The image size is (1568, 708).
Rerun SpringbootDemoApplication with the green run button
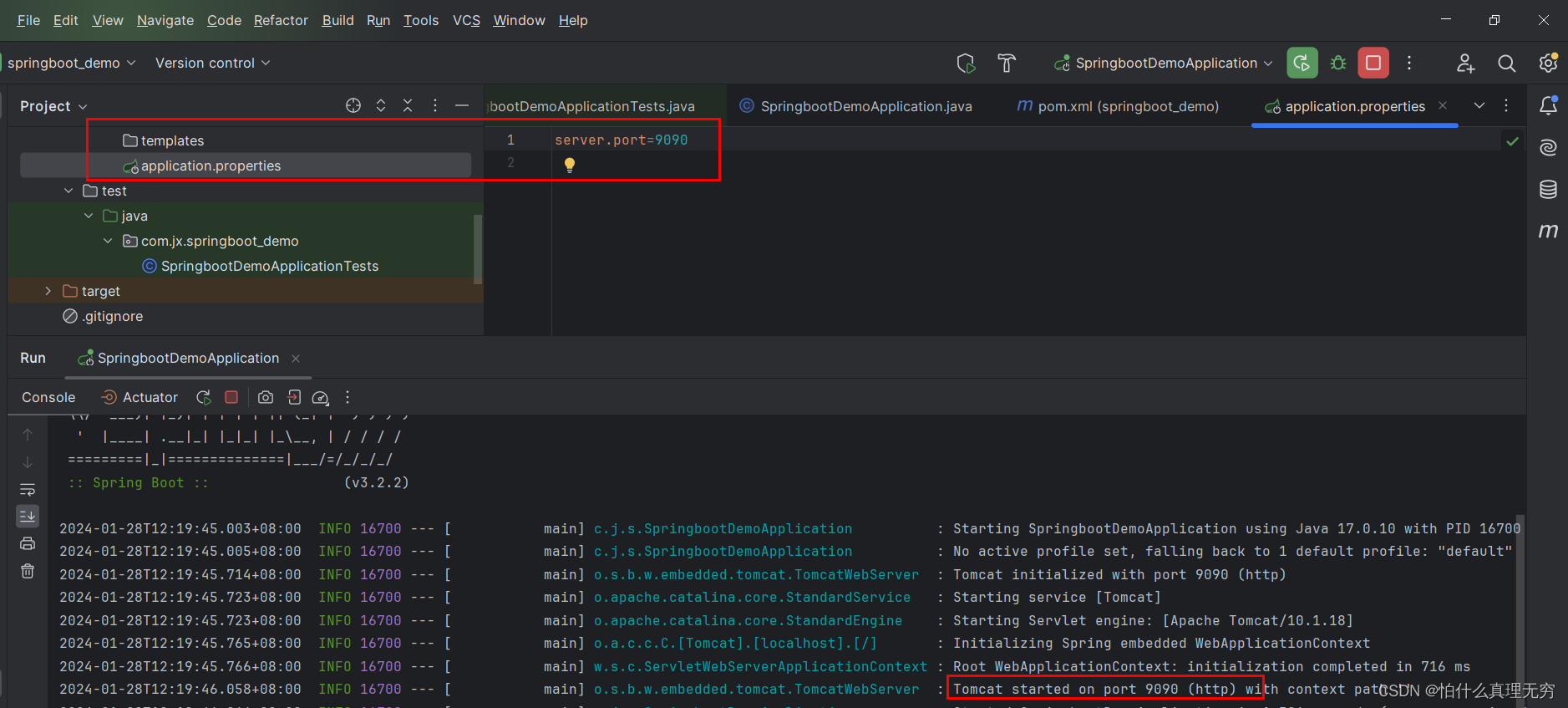pos(1302,63)
